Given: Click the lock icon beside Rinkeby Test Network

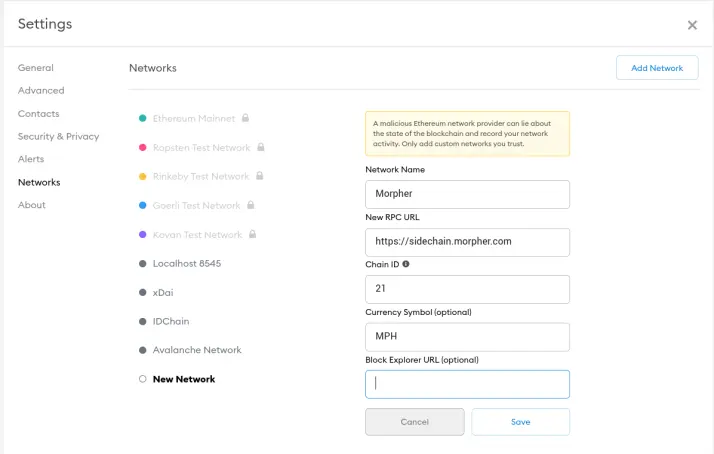Looking at the screenshot, I should click(260, 176).
